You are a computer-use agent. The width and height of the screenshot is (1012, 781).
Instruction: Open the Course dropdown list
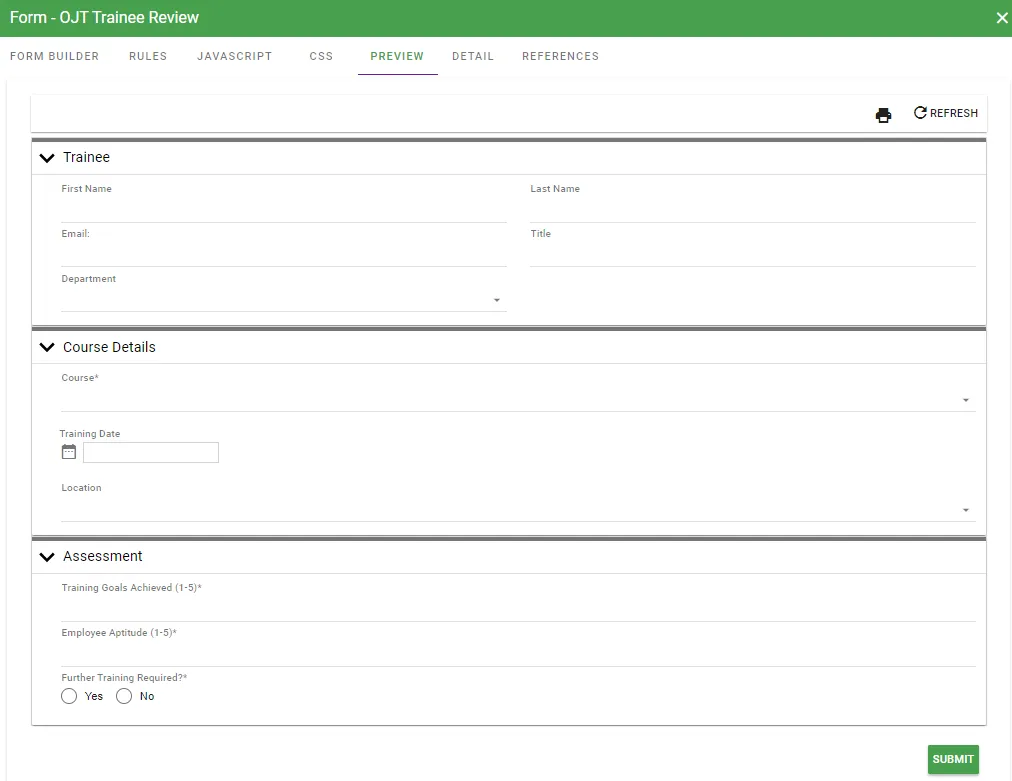pos(966,400)
